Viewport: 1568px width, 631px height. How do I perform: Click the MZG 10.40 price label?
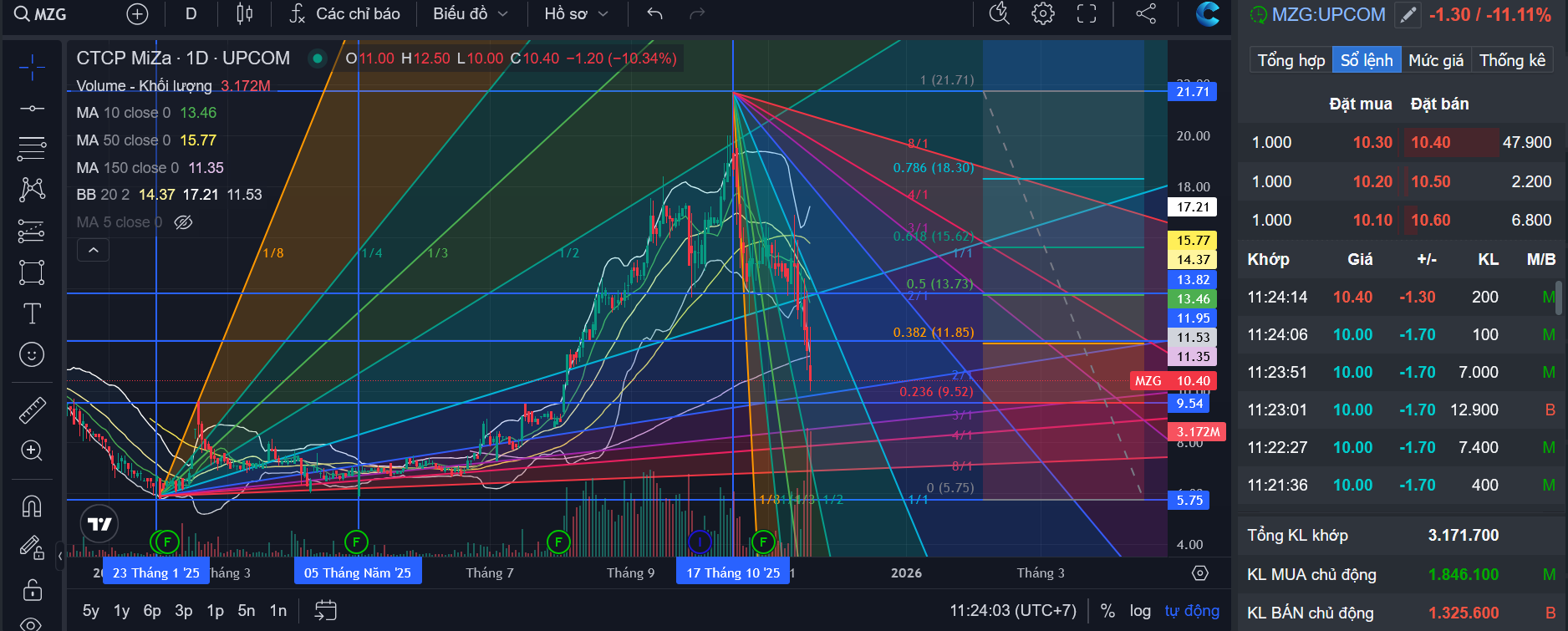pos(1172,381)
